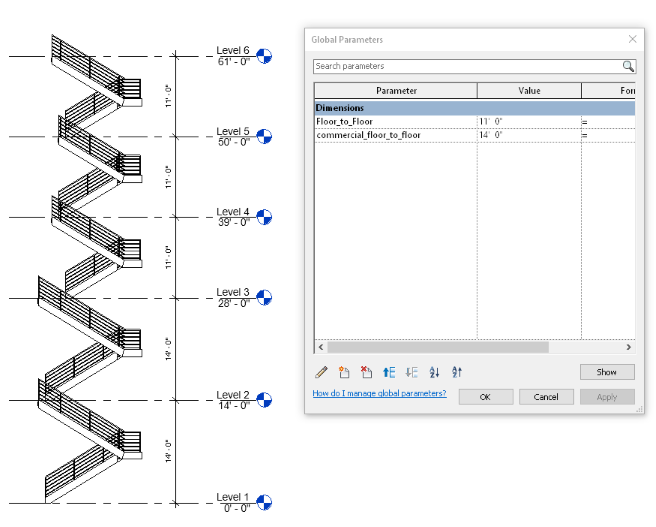This screenshot has height=527, width=656.
Task: Click the Level 3 marker symbol
Action: 265,297
